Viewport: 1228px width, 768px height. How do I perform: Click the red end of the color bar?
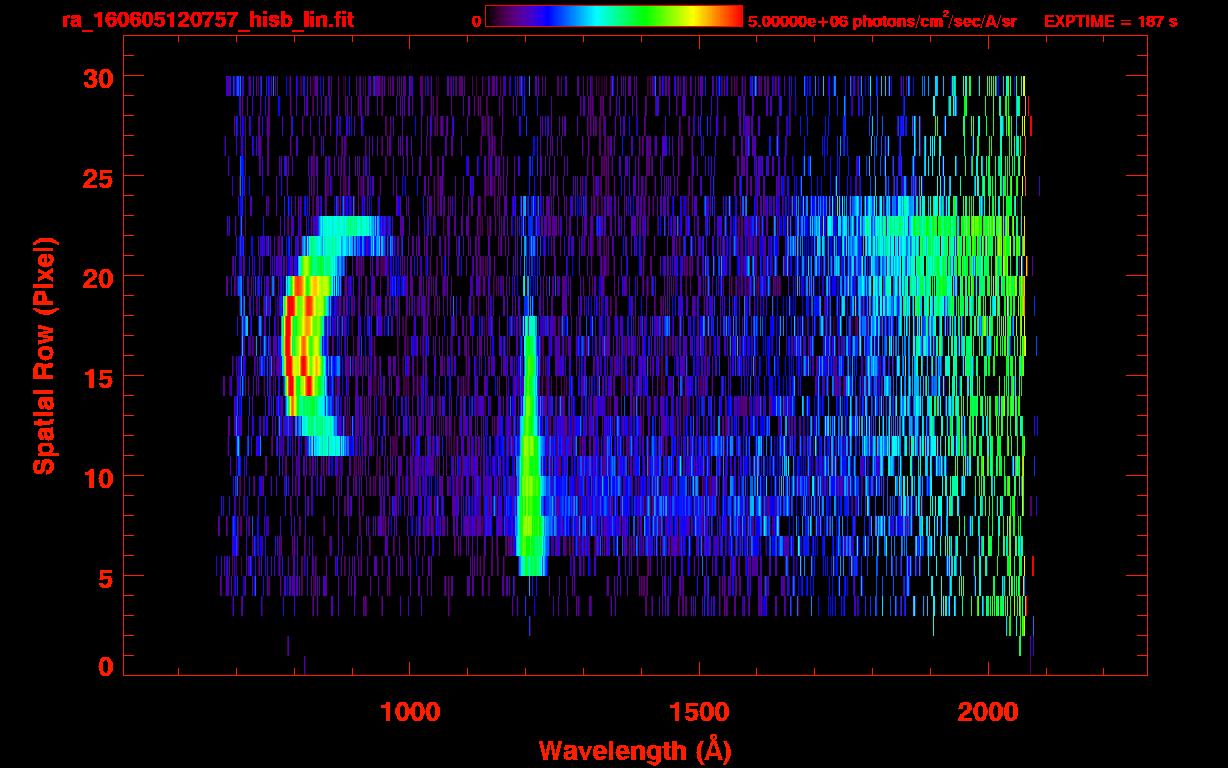point(732,17)
